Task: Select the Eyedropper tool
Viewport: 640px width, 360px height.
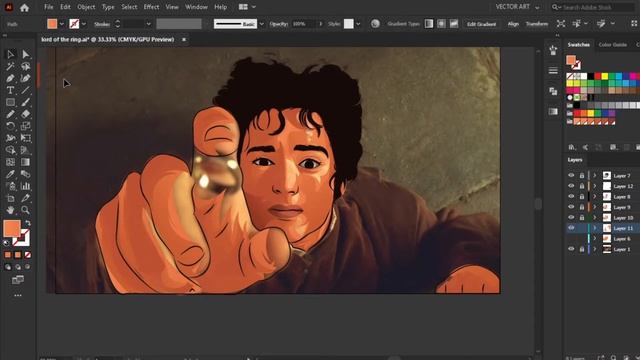Action: [10, 174]
